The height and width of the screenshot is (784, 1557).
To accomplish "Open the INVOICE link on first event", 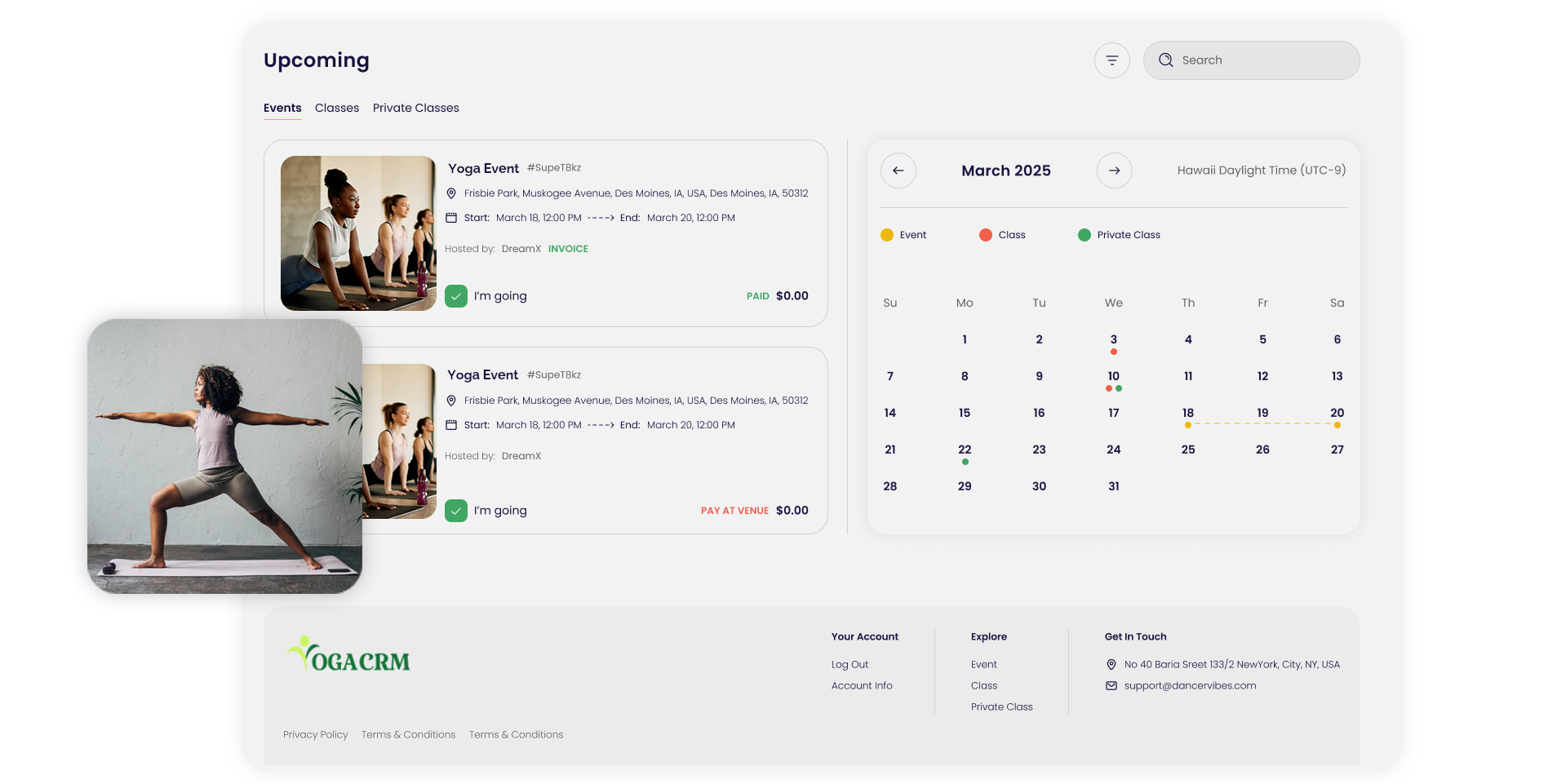I will pyautogui.click(x=568, y=249).
